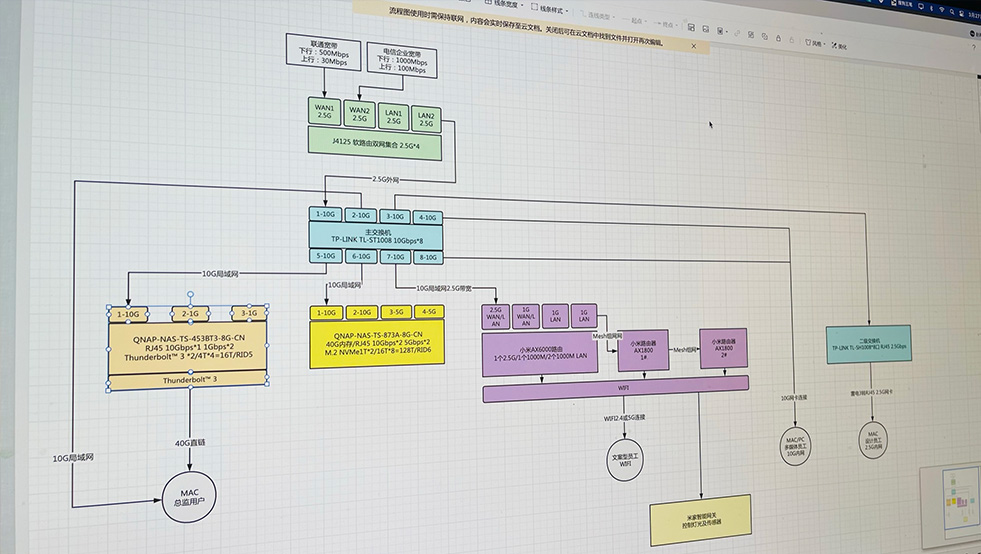Viewport: 981px width, 554px height.
Task: Click the 10G局域网2.5G带宽 connector label
Action: point(444,289)
